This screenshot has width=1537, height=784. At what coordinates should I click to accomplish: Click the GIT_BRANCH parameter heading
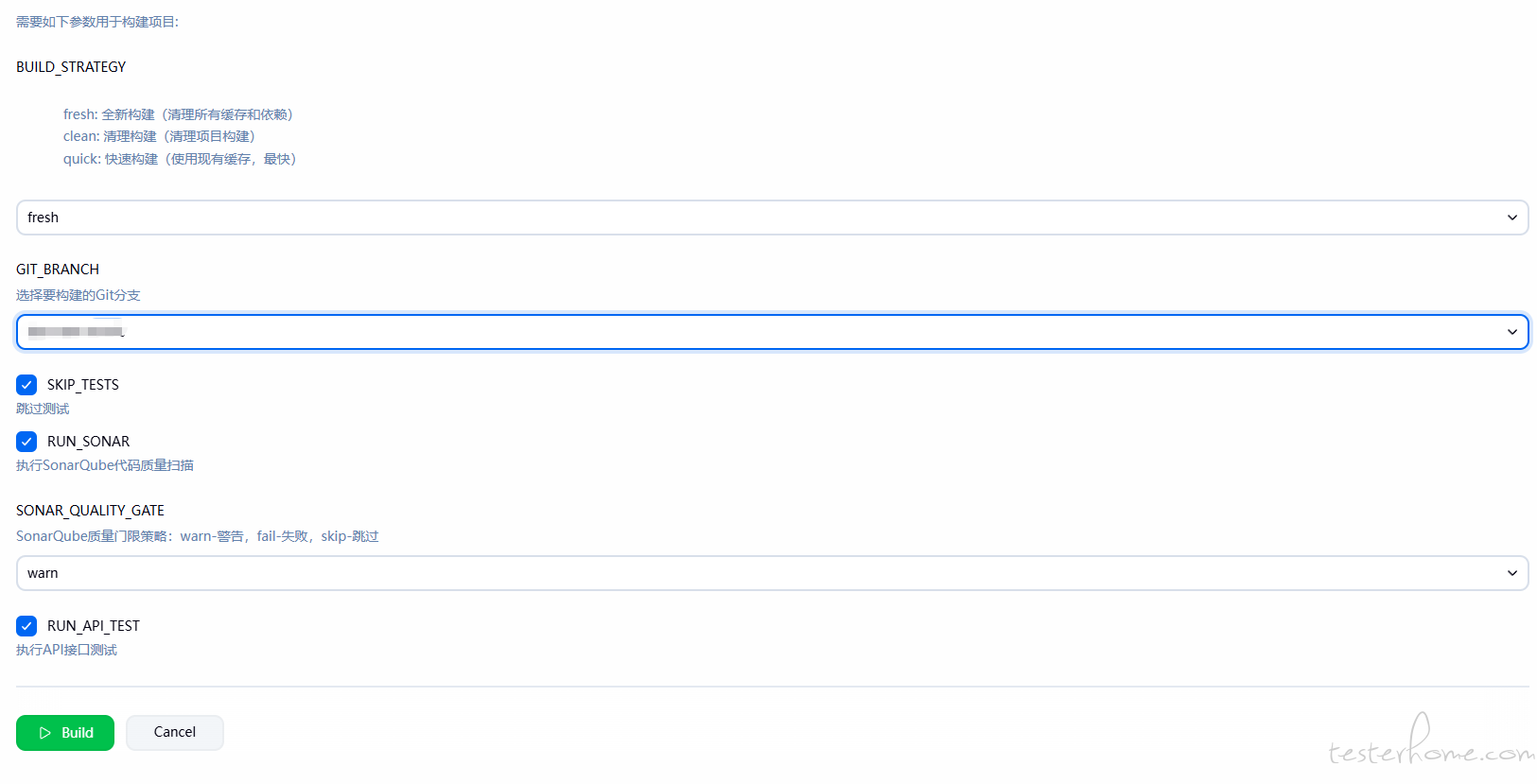coord(58,270)
